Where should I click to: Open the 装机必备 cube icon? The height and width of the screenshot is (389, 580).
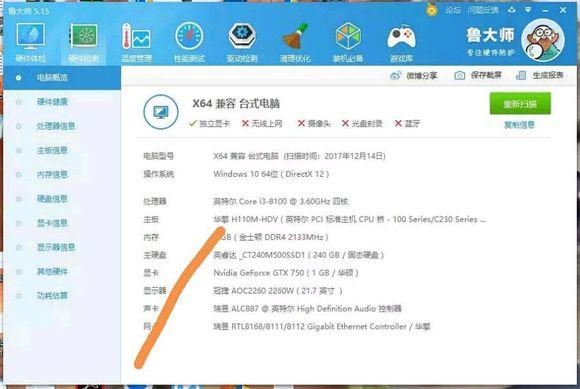click(348, 43)
